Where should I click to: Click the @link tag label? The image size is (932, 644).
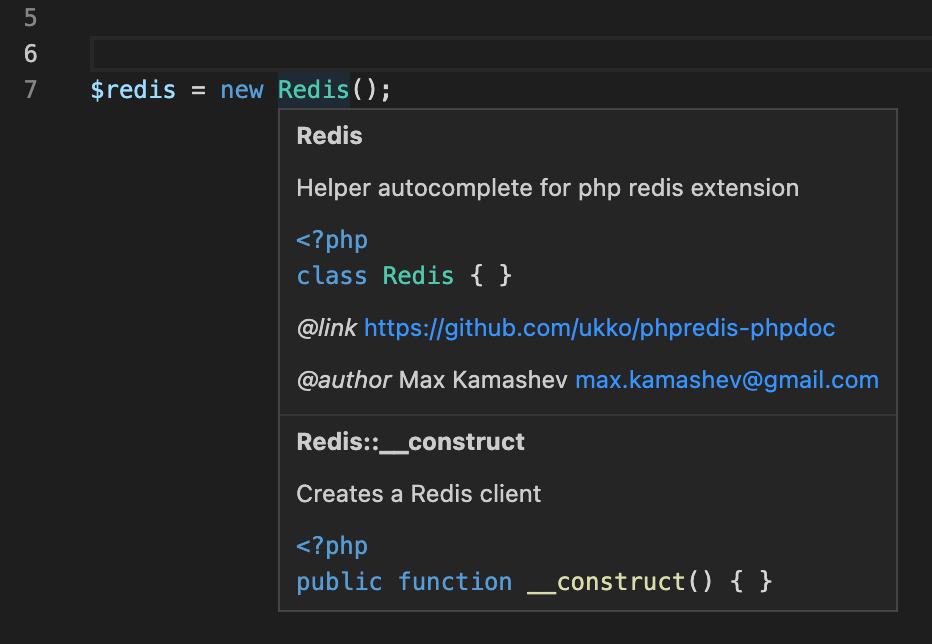pyautogui.click(x=326, y=328)
